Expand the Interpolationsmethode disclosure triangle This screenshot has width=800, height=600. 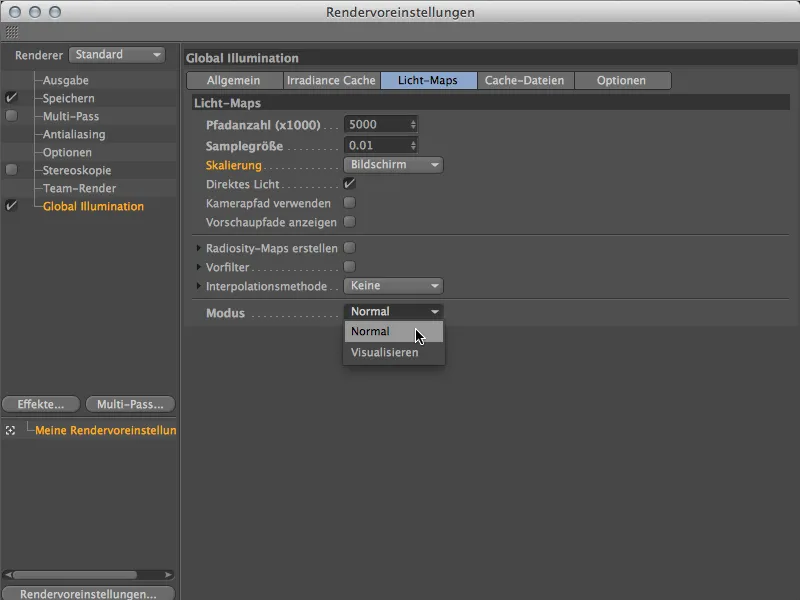(198, 286)
